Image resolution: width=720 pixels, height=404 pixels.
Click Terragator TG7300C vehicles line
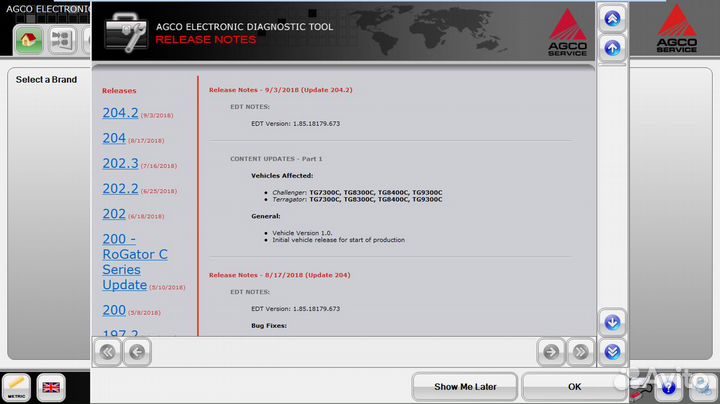point(357,199)
